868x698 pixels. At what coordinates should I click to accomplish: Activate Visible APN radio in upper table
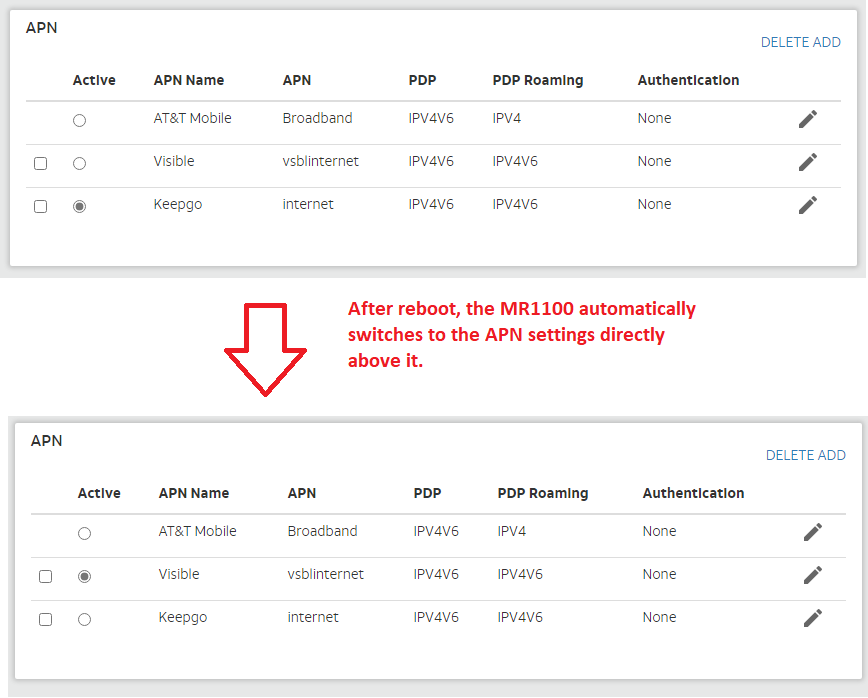click(80, 163)
